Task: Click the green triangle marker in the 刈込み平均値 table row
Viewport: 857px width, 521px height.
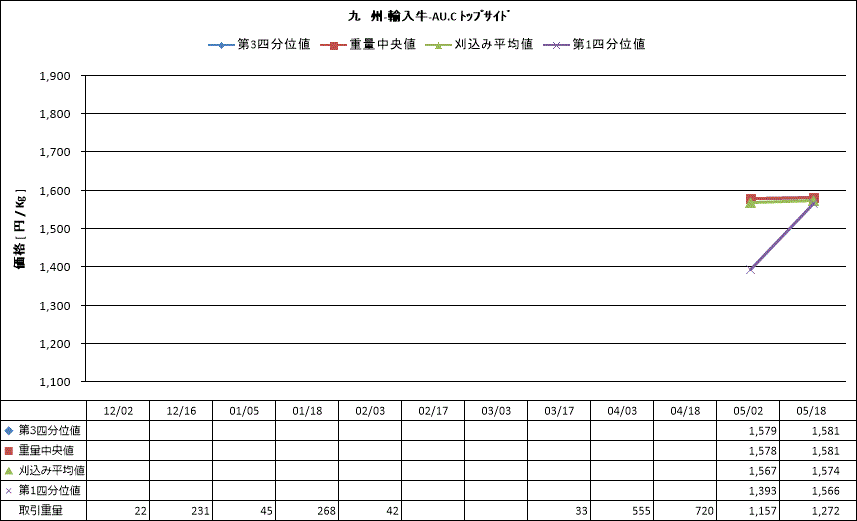Action: click(x=8, y=471)
